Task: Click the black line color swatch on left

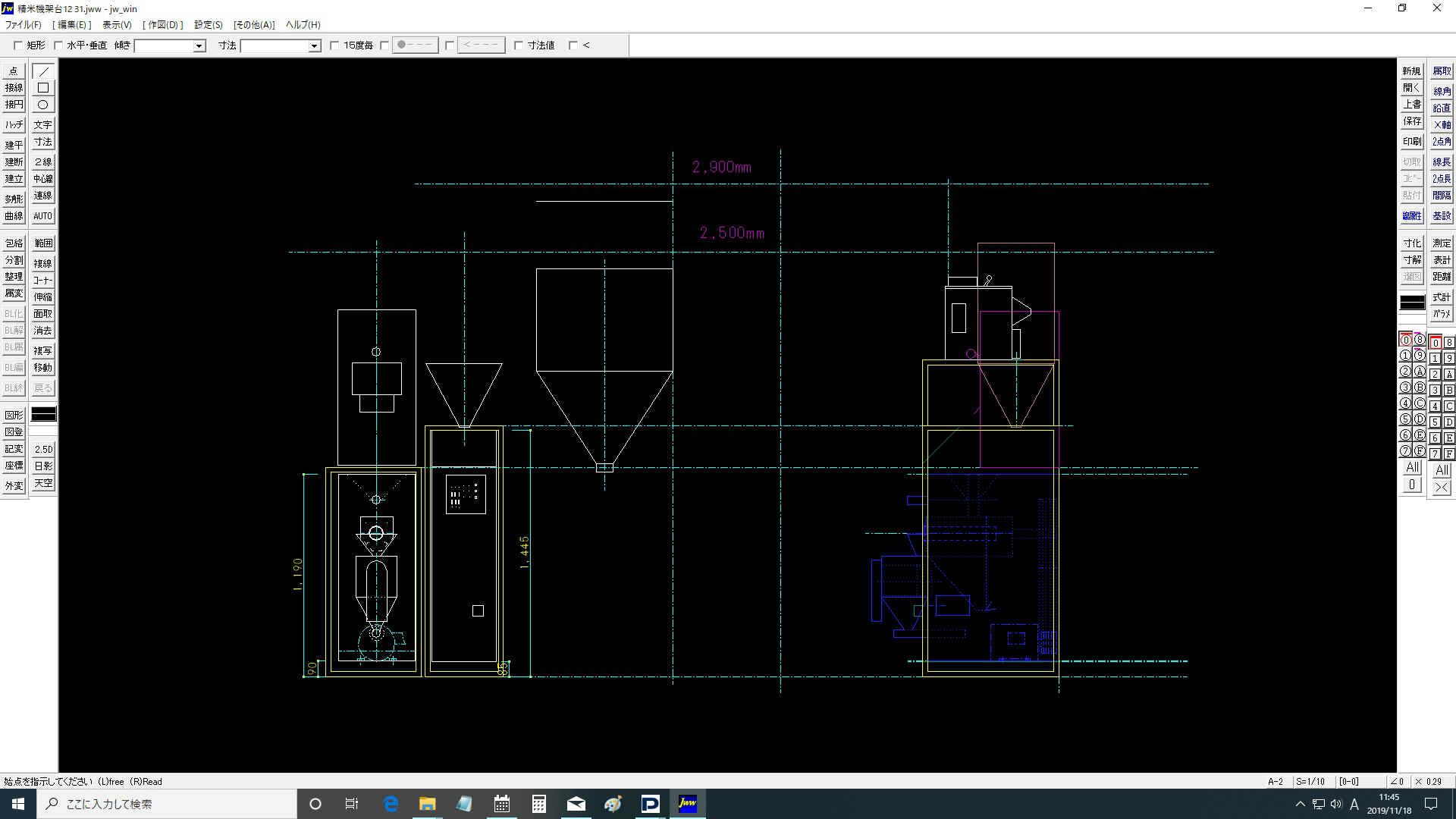Action: coord(43,414)
